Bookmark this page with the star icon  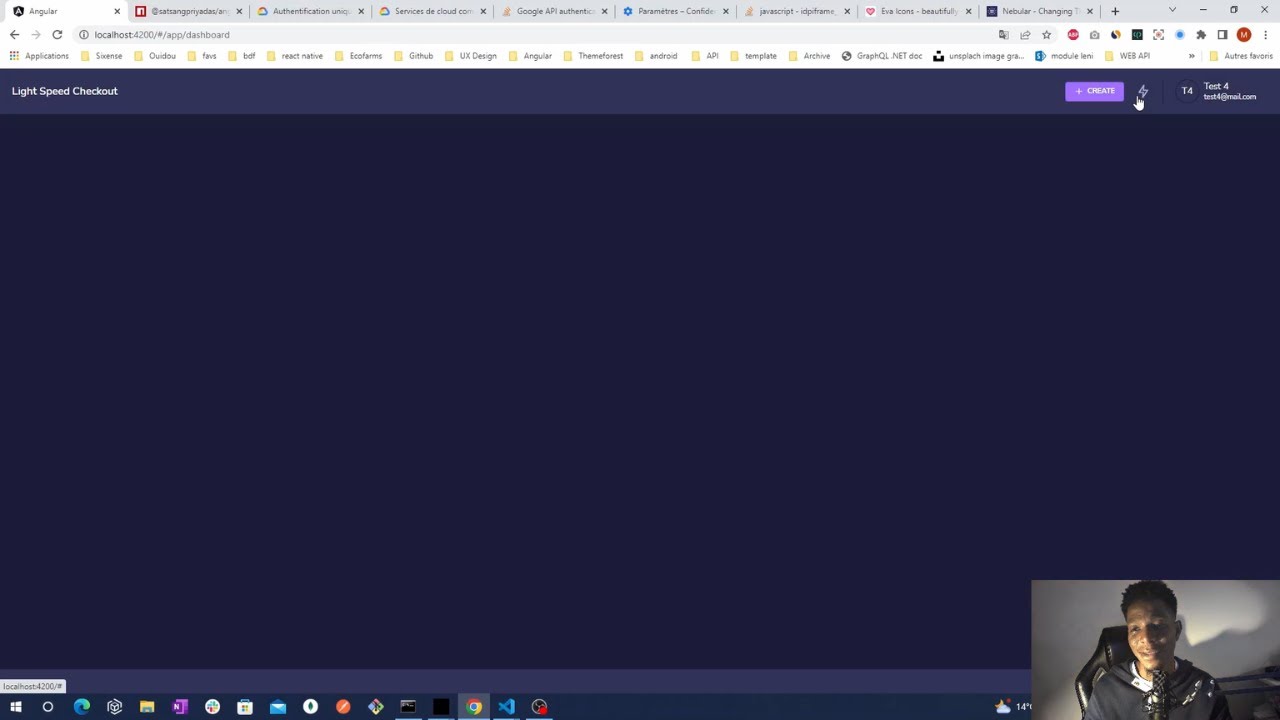[x=1047, y=35]
